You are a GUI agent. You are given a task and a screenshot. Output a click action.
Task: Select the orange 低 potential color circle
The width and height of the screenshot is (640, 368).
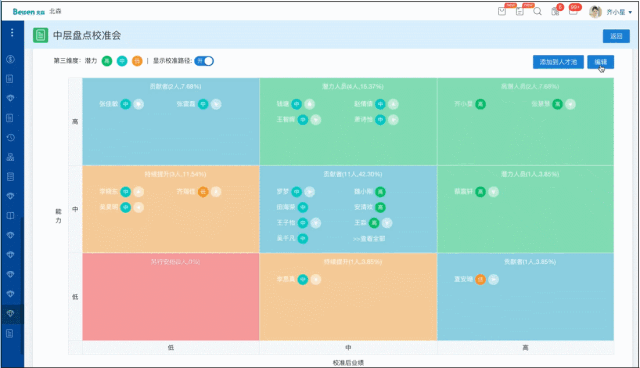point(137,61)
